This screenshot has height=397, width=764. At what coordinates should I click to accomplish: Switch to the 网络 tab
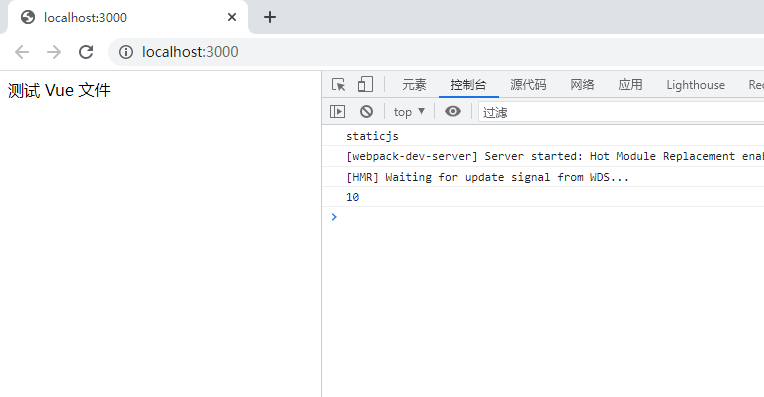[x=582, y=85]
